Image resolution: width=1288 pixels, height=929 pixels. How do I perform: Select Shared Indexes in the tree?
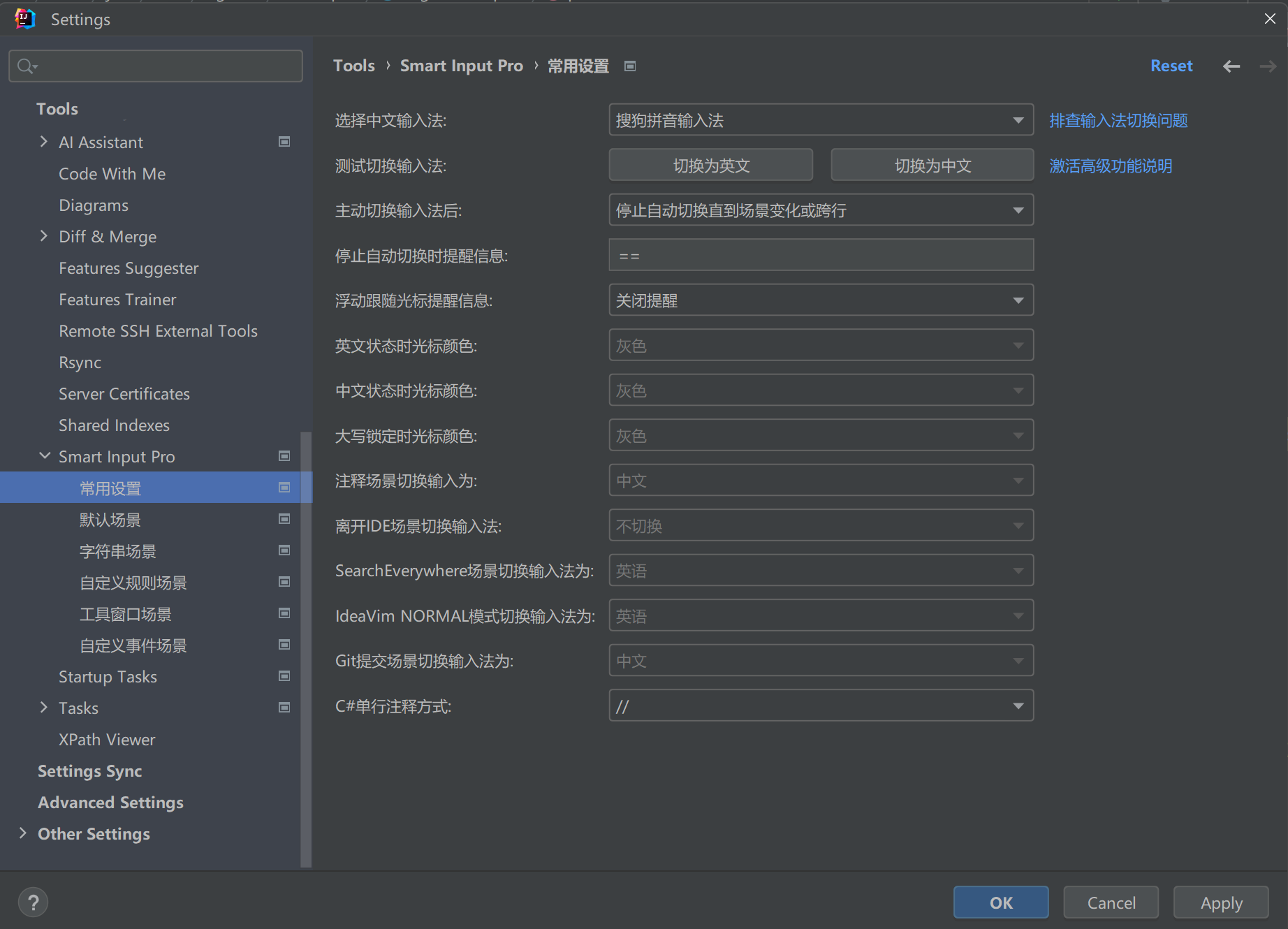[114, 425]
